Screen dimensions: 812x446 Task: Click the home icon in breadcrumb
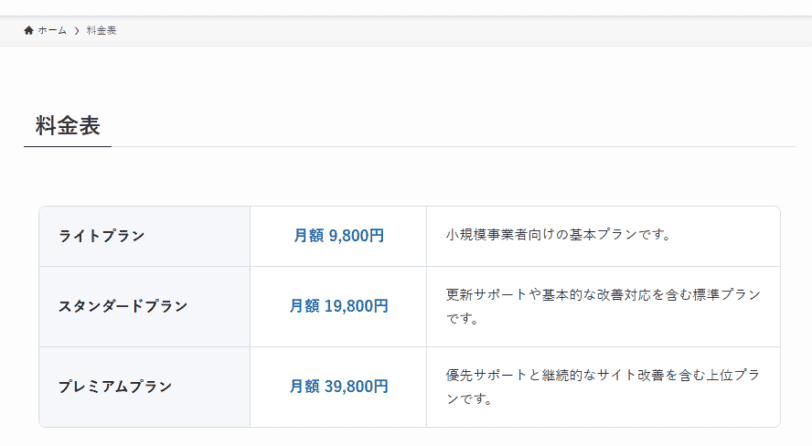pos(28,30)
